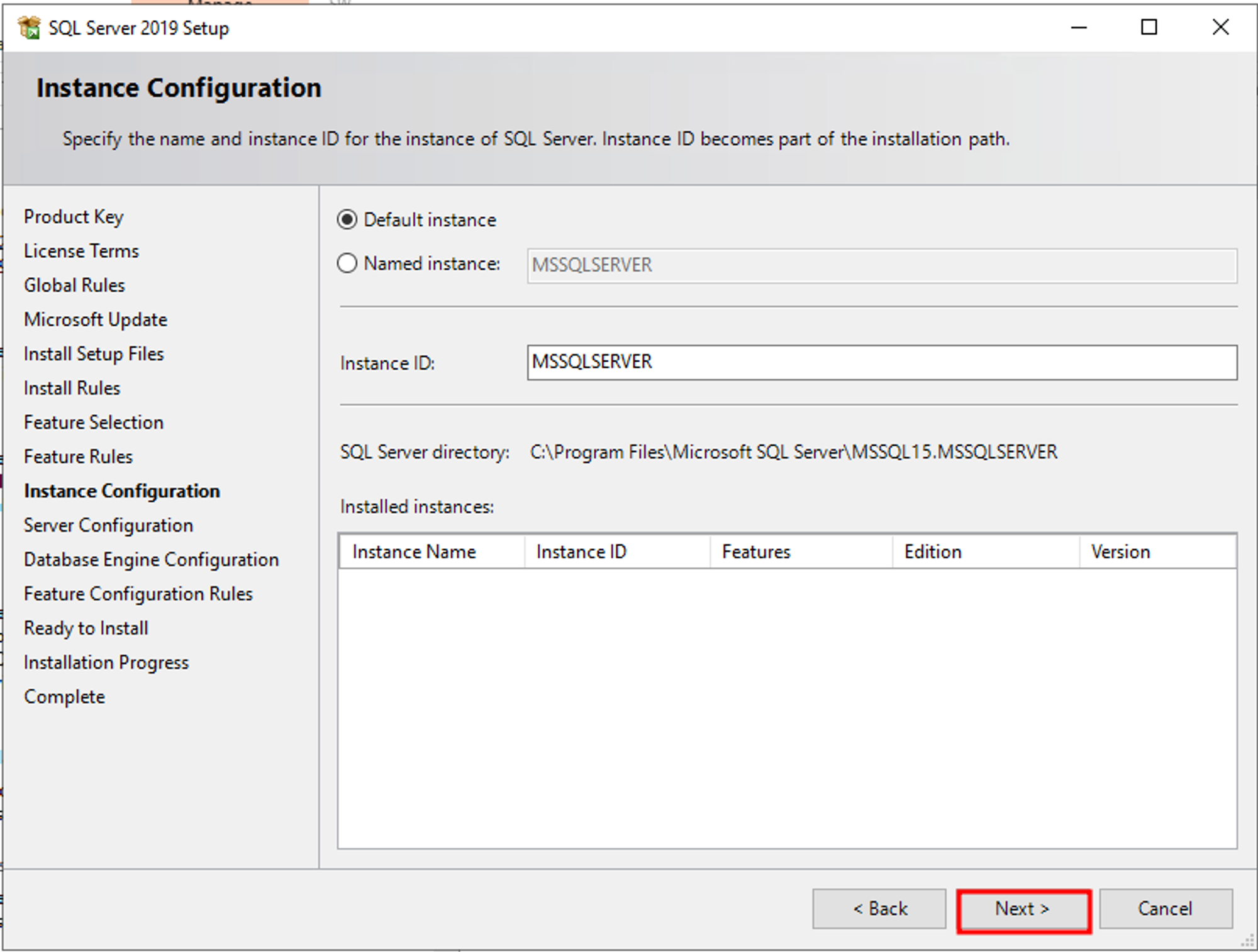Select the Default instance radio button
The width and height of the screenshot is (1258, 952).
pos(347,219)
